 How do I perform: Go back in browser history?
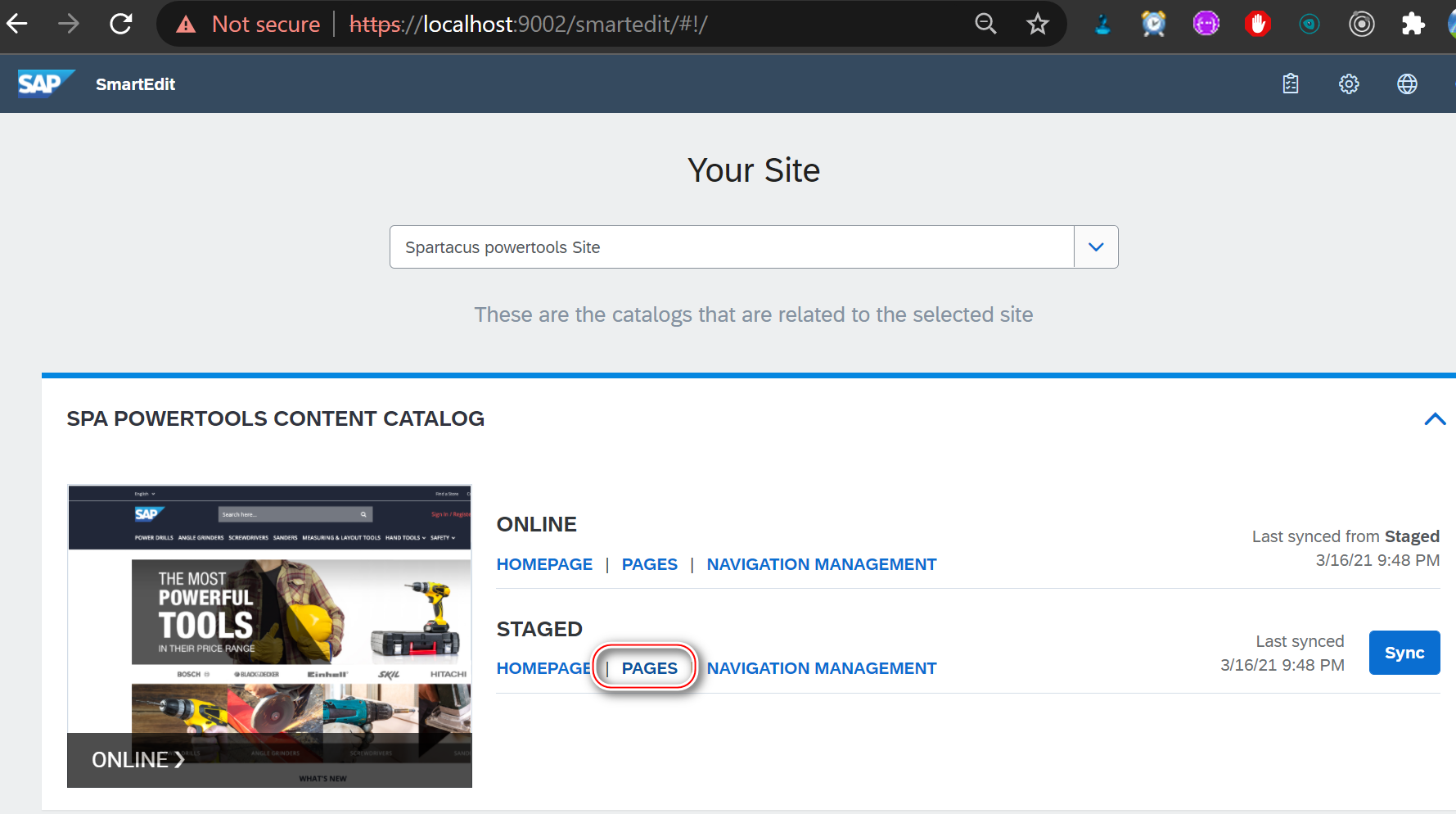tap(17, 24)
